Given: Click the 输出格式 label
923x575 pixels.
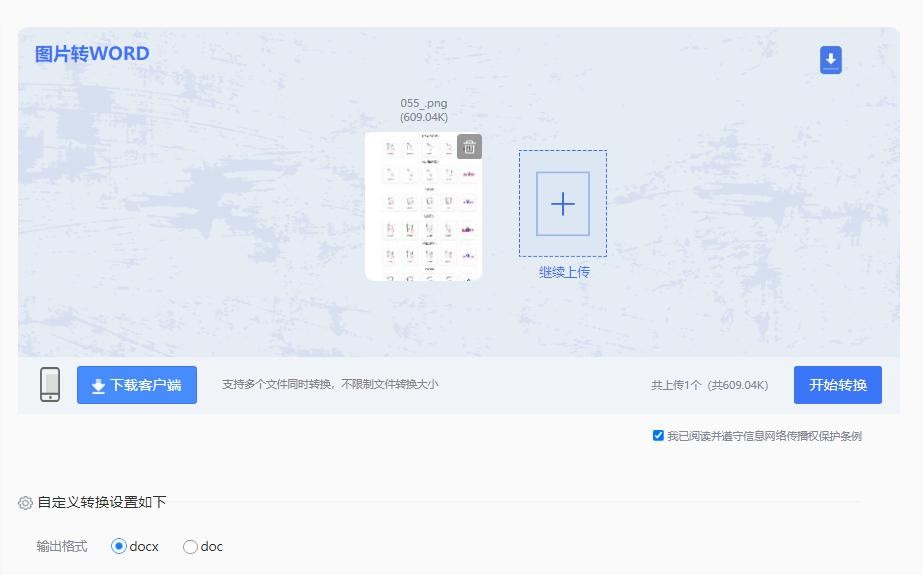Looking at the screenshot, I should pyautogui.click(x=62, y=546).
